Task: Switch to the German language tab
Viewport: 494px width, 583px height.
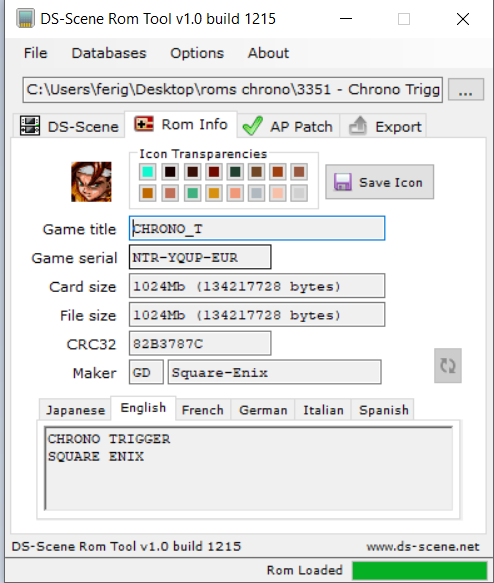Action: coord(263,410)
